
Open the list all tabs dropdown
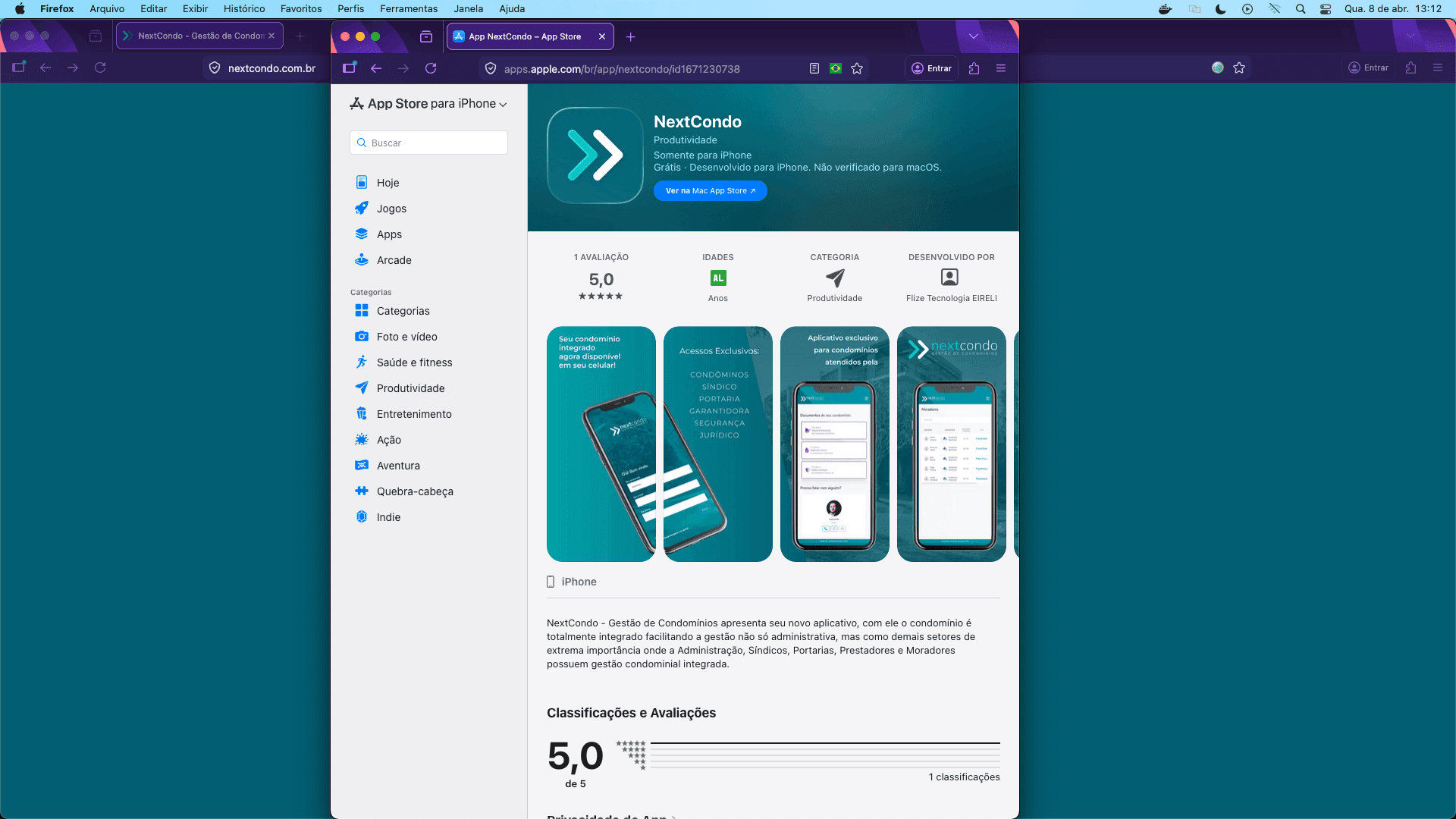[974, 36]
